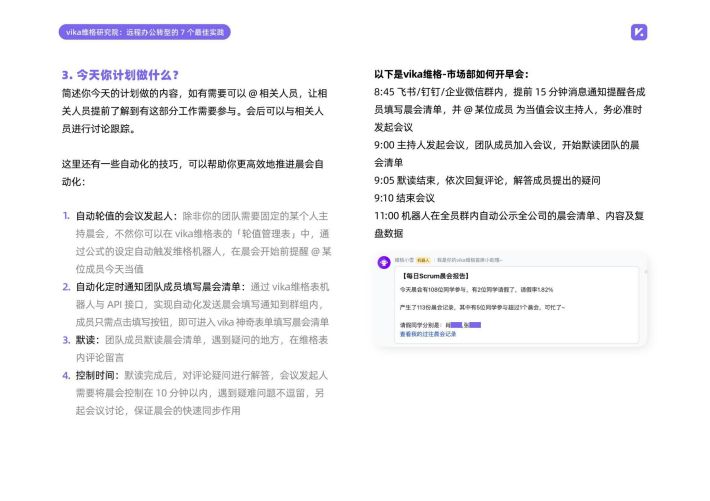The width and height of the screenshot is (710, 501).
Task: Click heading 以下是vika维格-市场部如何开早会
Action: (451, 74)
